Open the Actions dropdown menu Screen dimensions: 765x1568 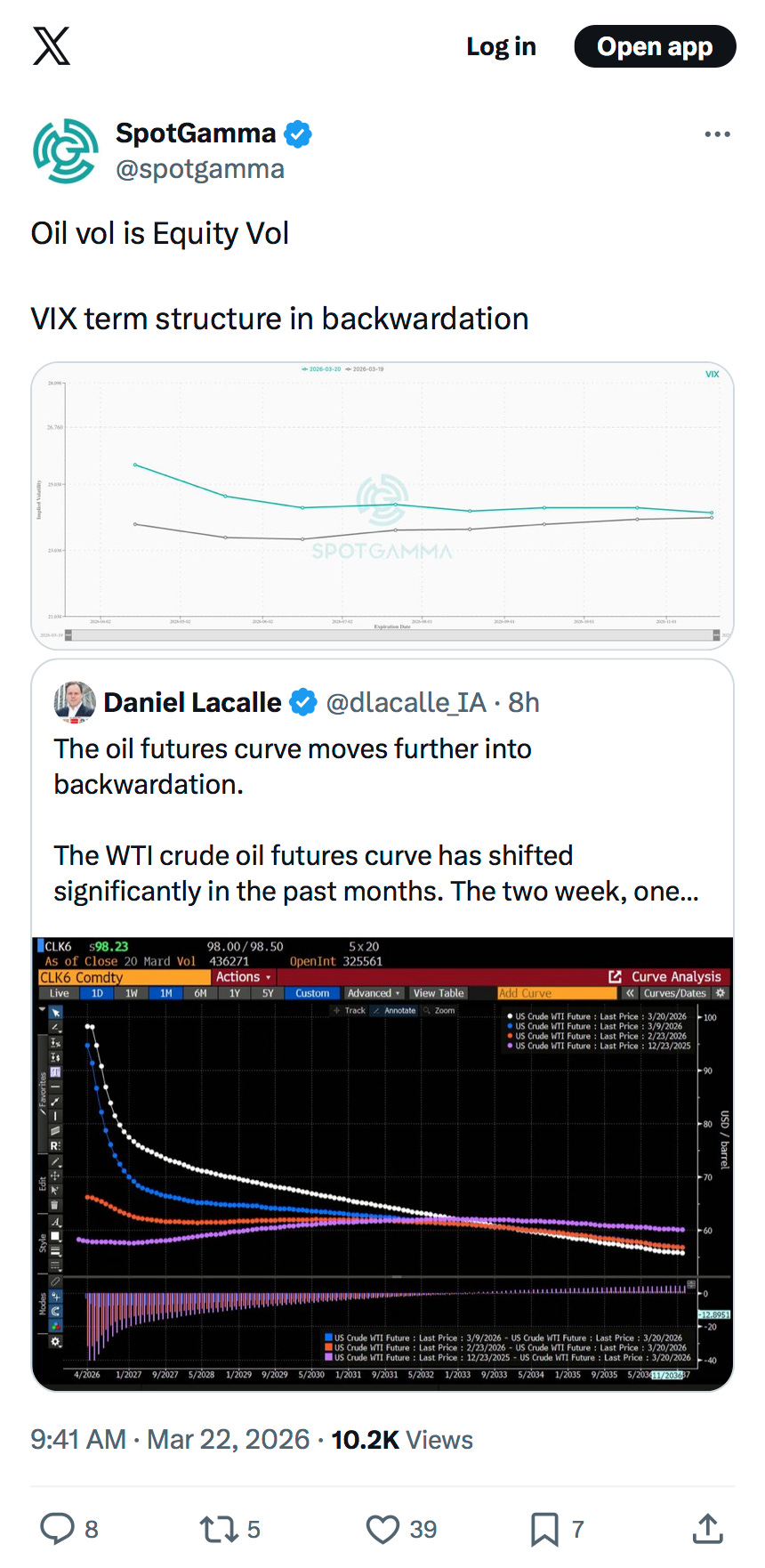(x=240, y=976)
